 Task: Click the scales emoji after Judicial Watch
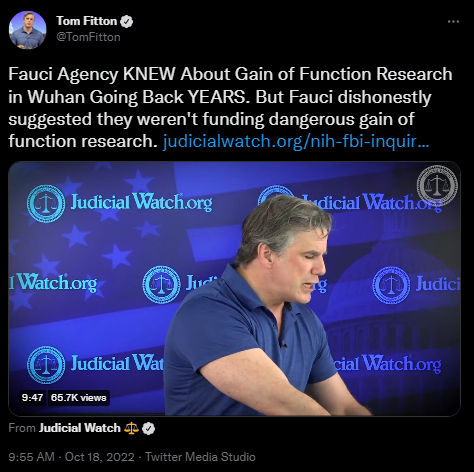click(131, 428)
